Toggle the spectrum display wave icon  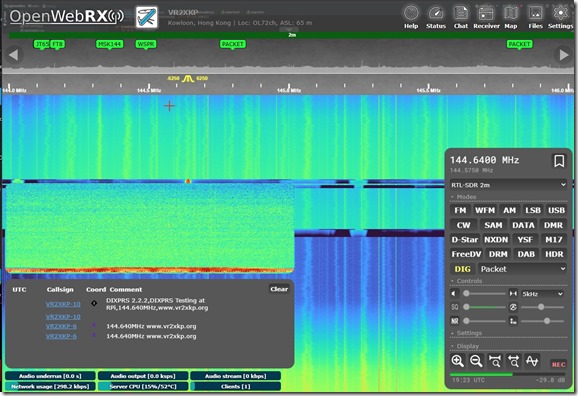point(532,361)
